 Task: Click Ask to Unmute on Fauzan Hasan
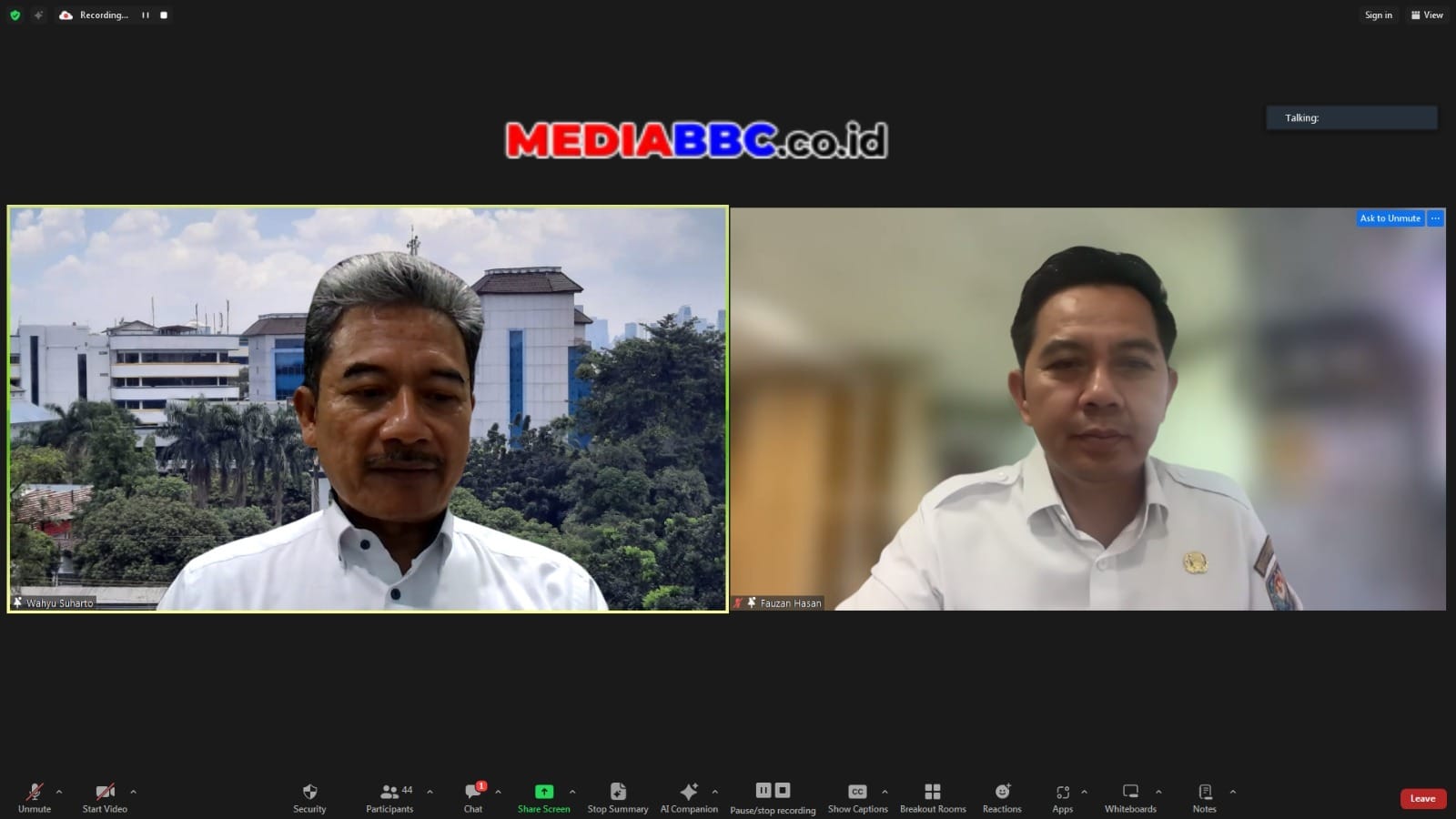pyautogui.click(x=1390, y=218)
